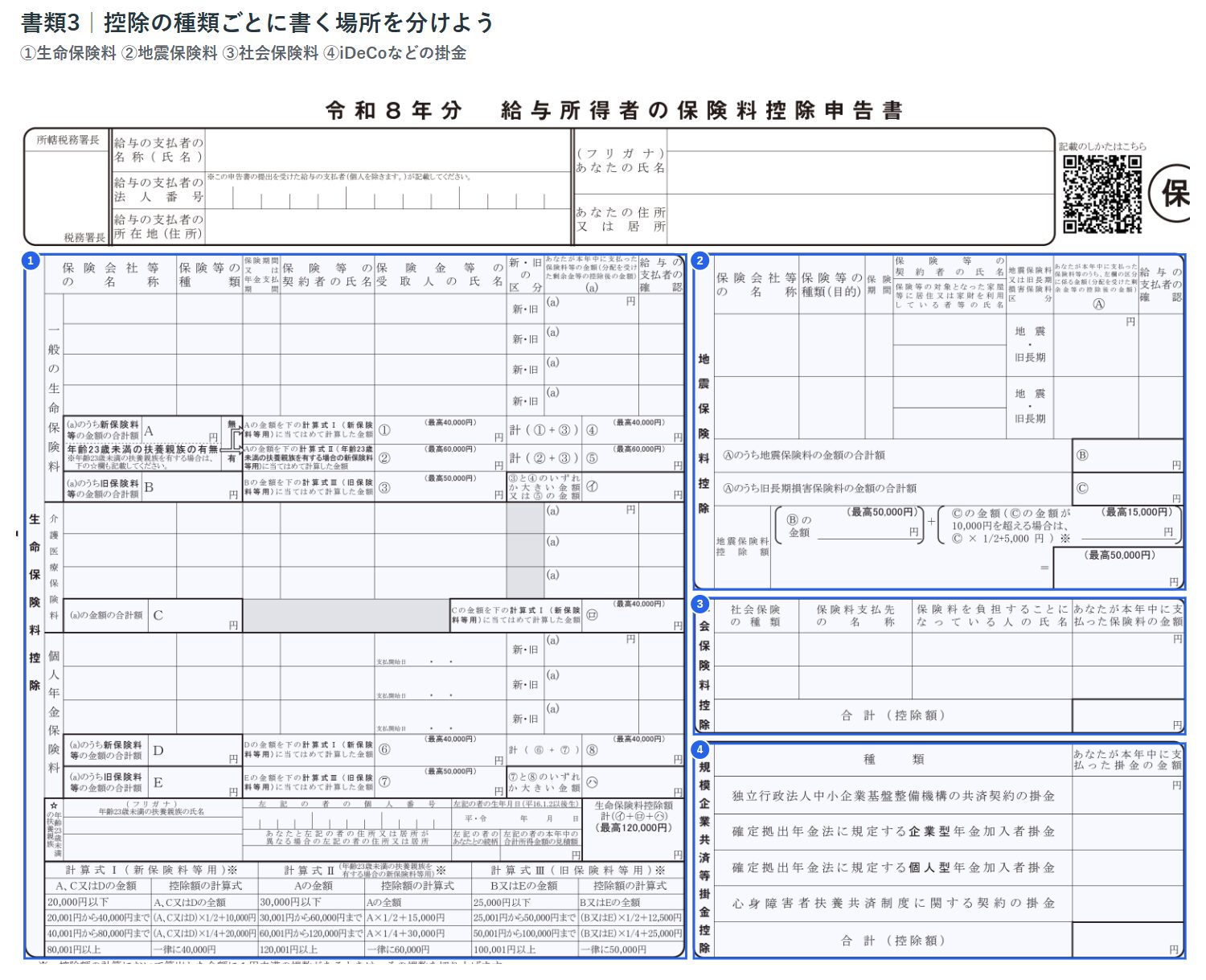The height and width of the screenshot is (980, 1206).
Task: Click 合計（控除額） in the 社会保険料控除 section
Action: pyautogui.click(x=892, y=716)
